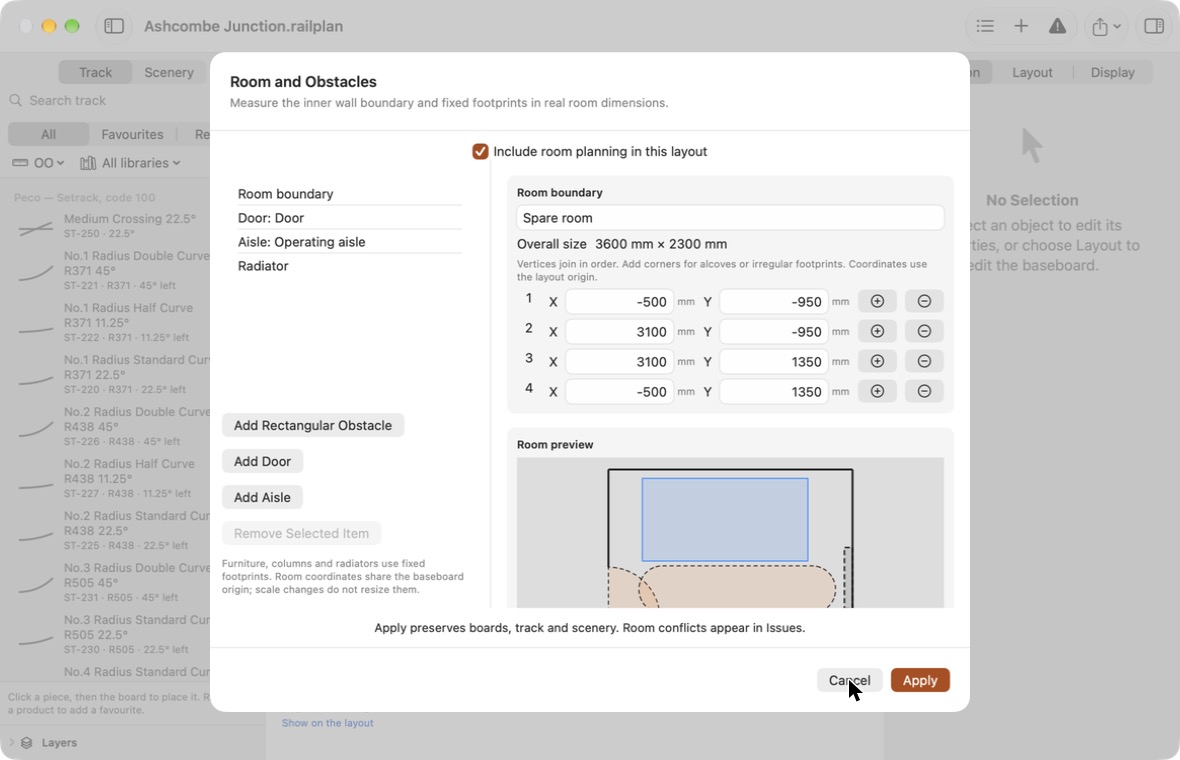Image resolution: width=1180 pixels, height=760 pixels.
Task: Click the Add Aisle button
Action: coord(263,497)
